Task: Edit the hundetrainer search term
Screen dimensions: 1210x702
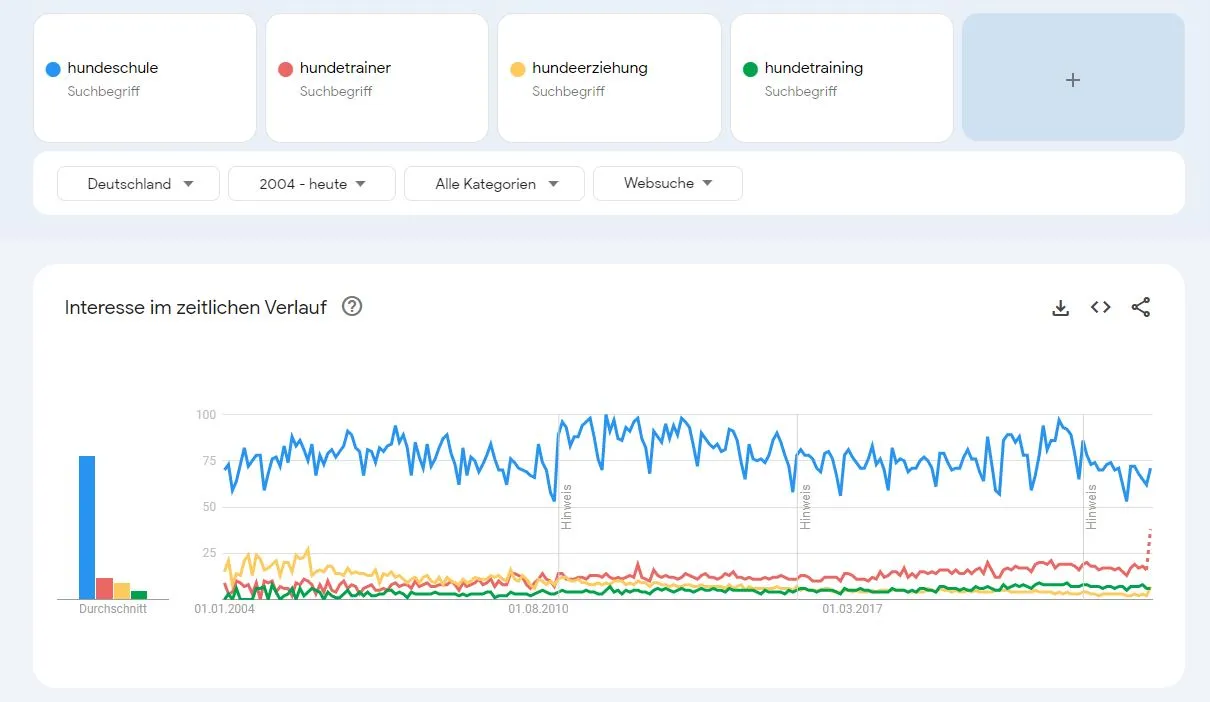Action: pyautogui.click(x=345, y=68)
